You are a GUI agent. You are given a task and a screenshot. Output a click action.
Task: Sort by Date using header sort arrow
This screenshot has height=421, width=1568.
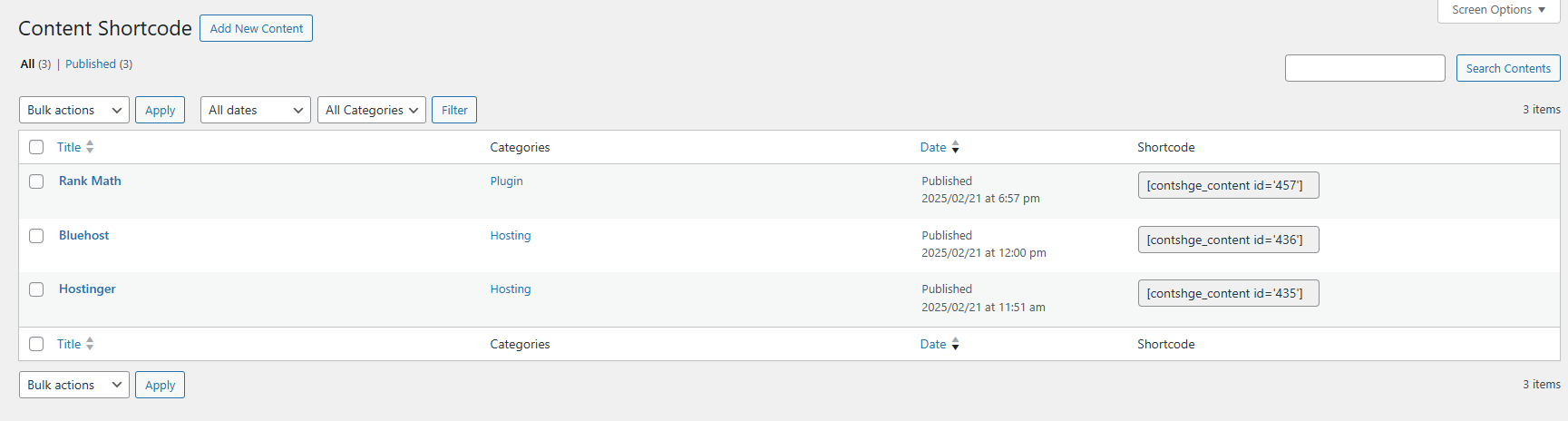point(955,147)
